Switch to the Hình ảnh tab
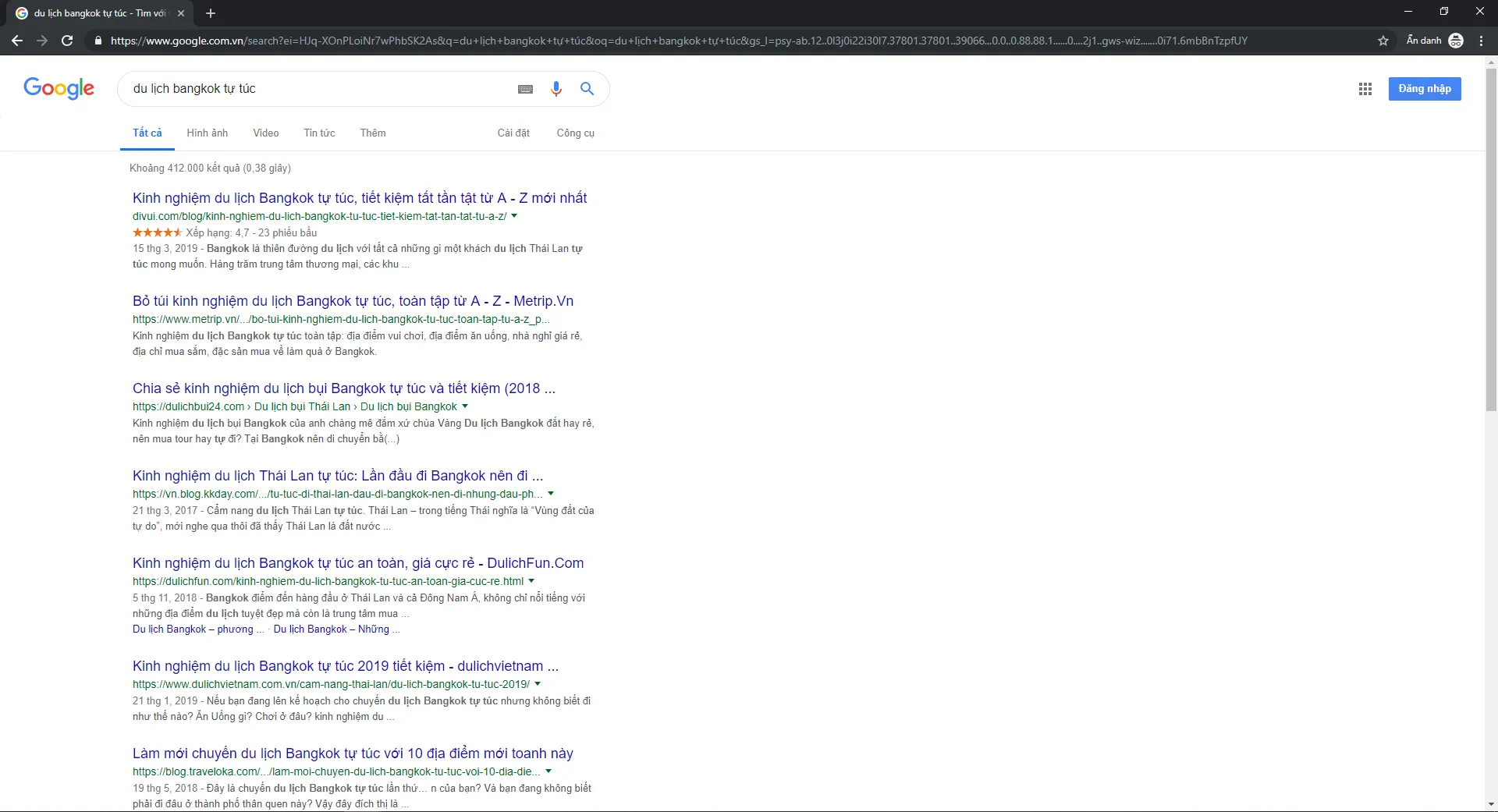Image resolution: width=1498 pixels, height=812 pixels. point(207,133)
